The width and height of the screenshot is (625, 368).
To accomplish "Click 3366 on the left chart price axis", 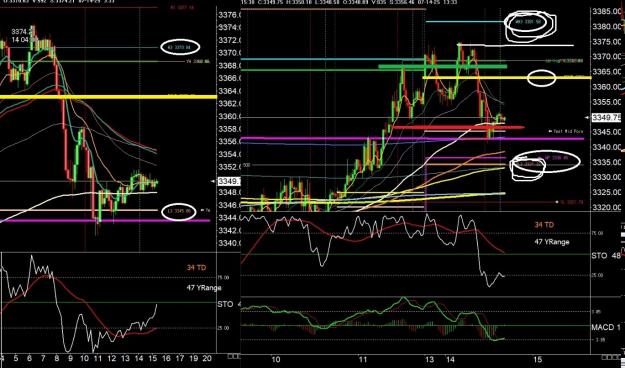I will tap(230, 78).
